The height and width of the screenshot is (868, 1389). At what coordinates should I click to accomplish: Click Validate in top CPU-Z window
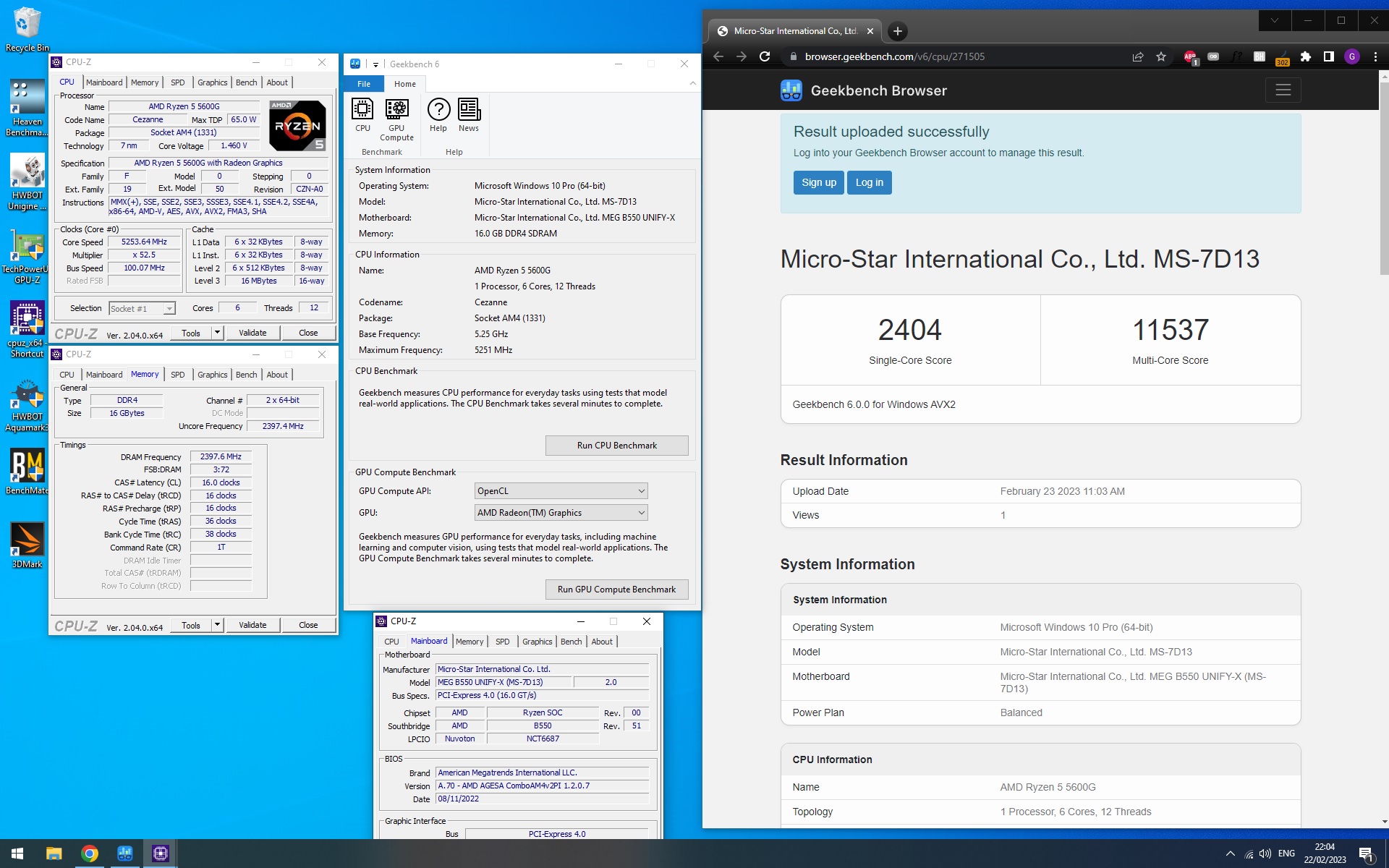(x=252, y=333)
